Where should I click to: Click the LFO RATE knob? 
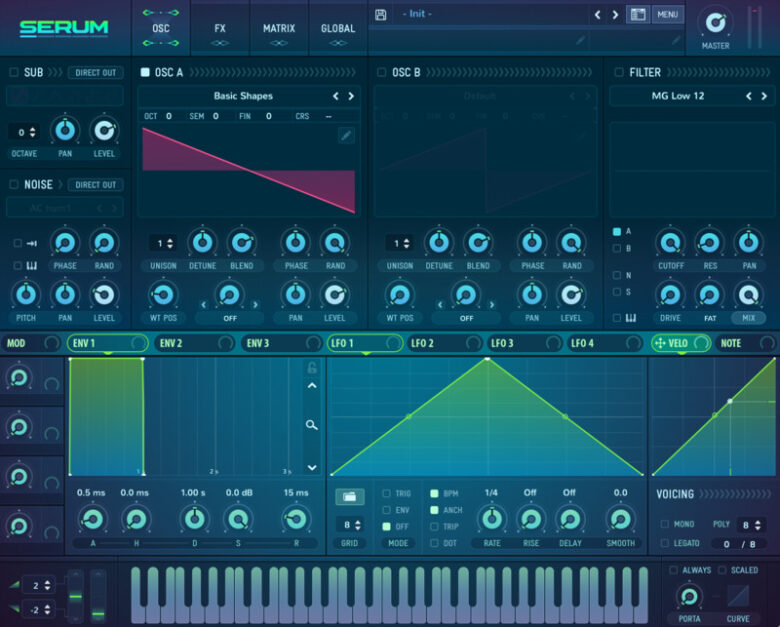click(x=492, y=519)
